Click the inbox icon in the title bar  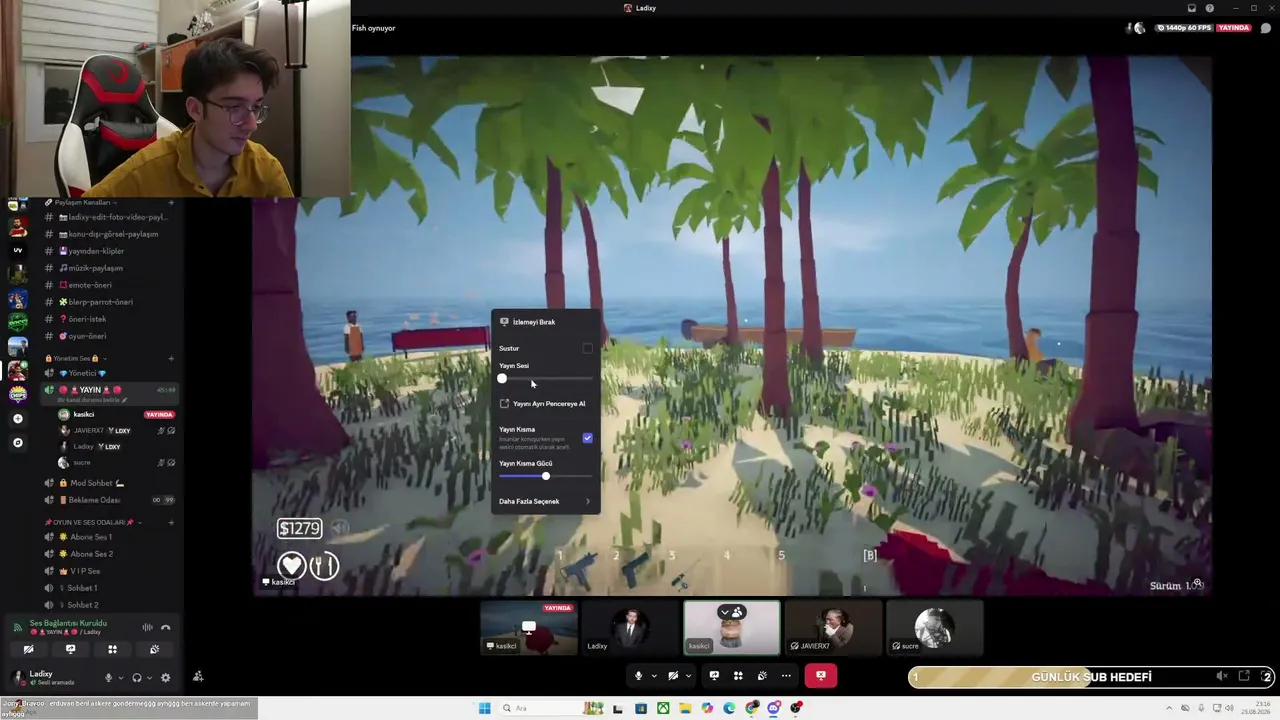(x=1191, y=8)
